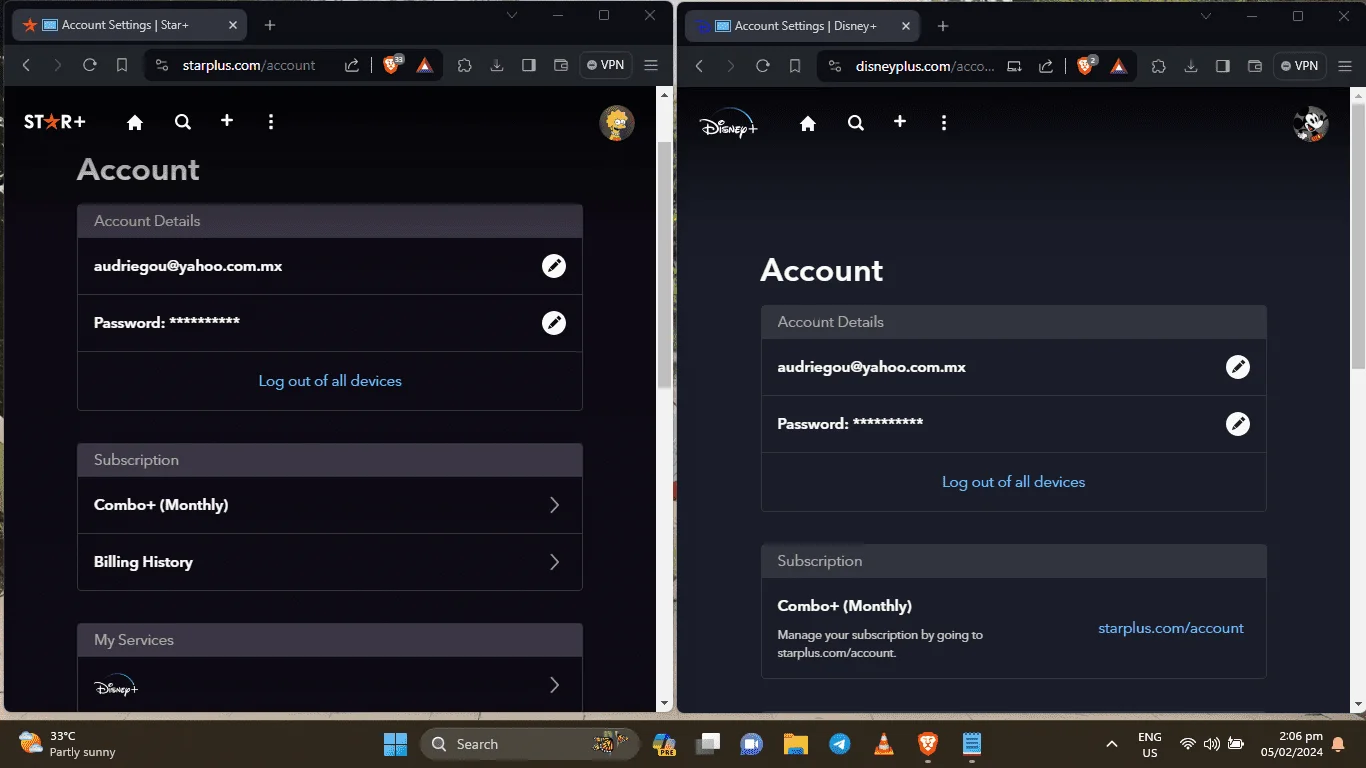The width and height of the screenshot is (1366, 768).
Task: Click Disney+ window scrollbar down arrow
Action: tap(1357, 704)
